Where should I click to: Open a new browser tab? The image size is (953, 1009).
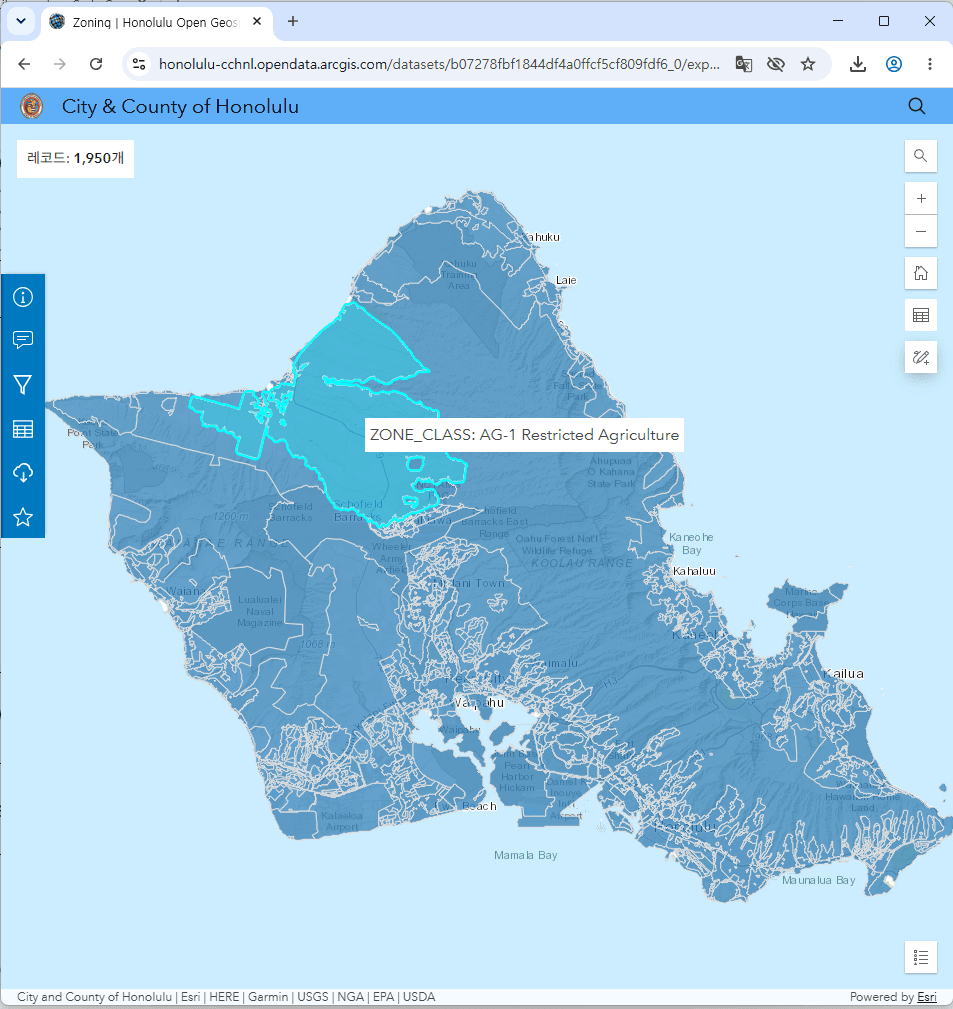(x=293, y=21)
